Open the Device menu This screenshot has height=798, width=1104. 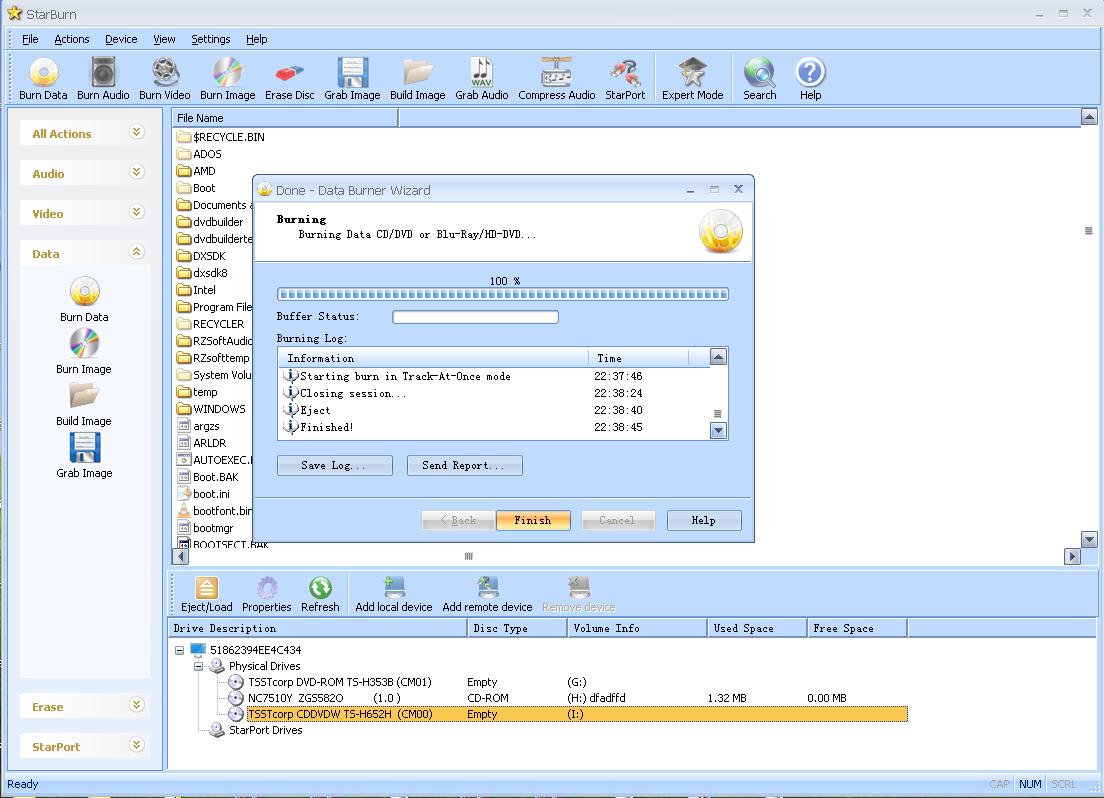[121, 39]
